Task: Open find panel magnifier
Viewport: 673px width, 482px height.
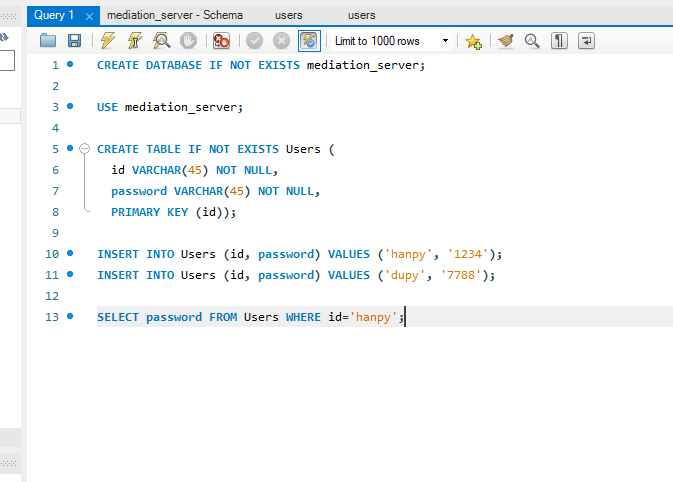Action: [x=532, y=41]
